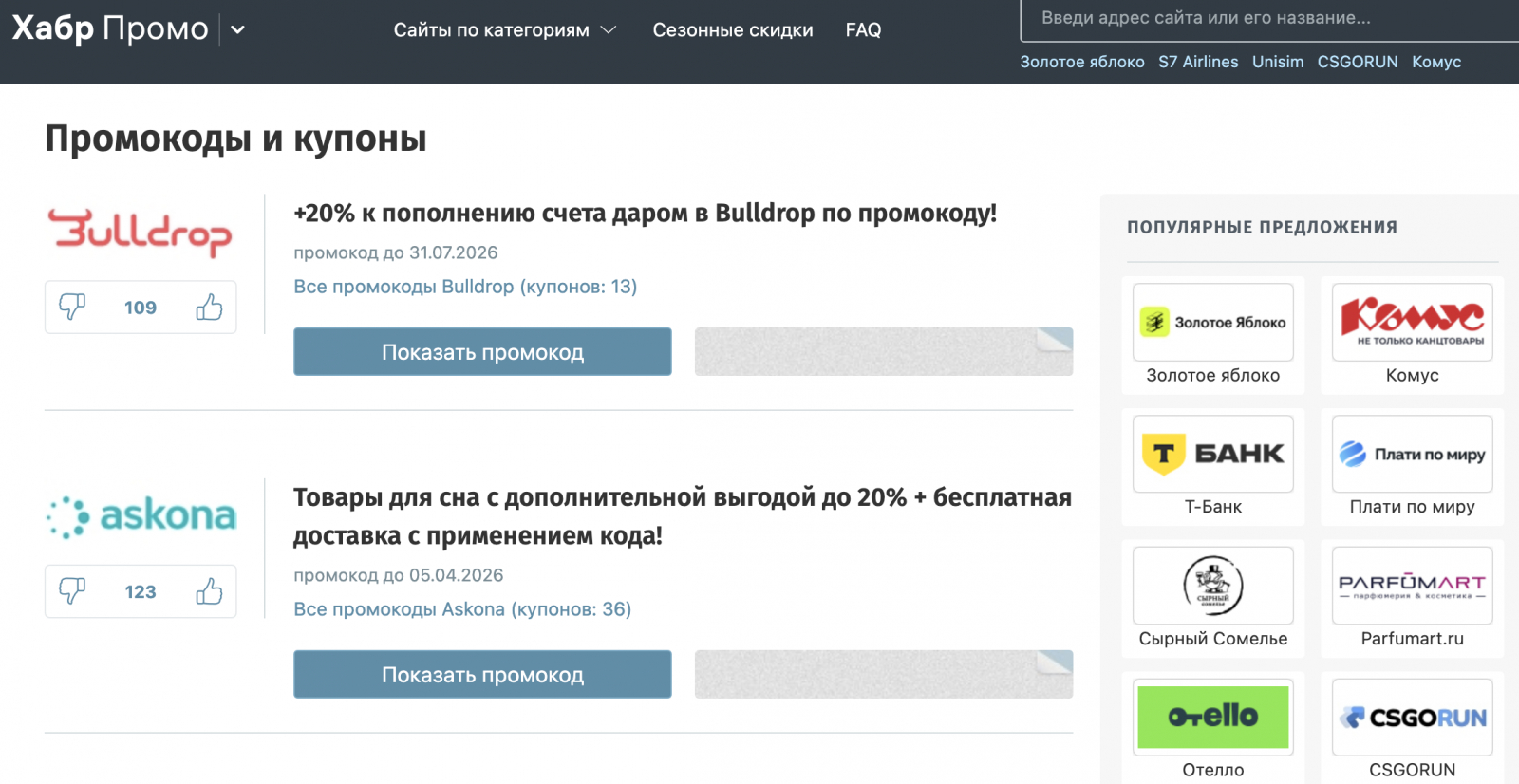Open all Bulldrop promo codes link
The width and height of the screenshot is (1519, 784).
pos(465,287)
